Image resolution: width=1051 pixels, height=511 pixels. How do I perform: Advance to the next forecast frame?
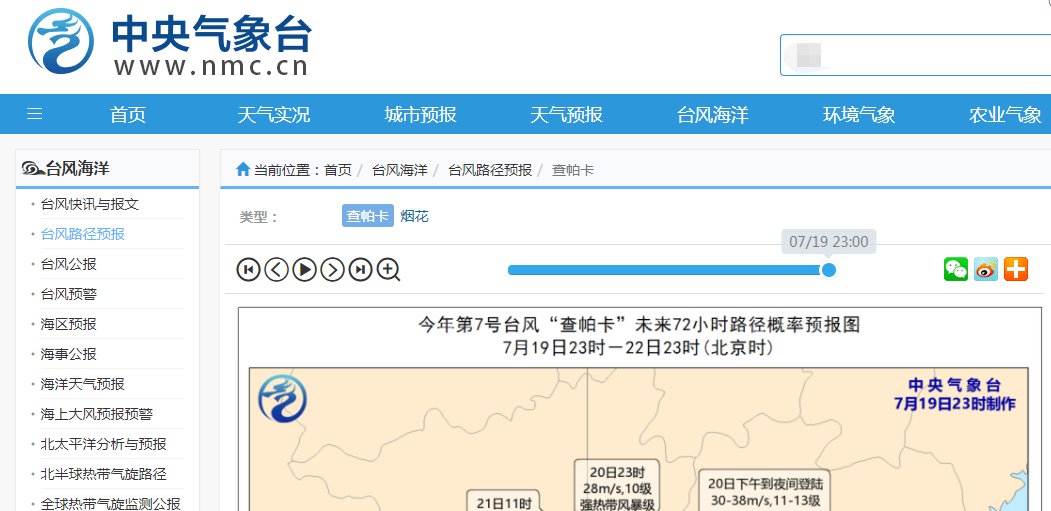[x=332, y=269]
